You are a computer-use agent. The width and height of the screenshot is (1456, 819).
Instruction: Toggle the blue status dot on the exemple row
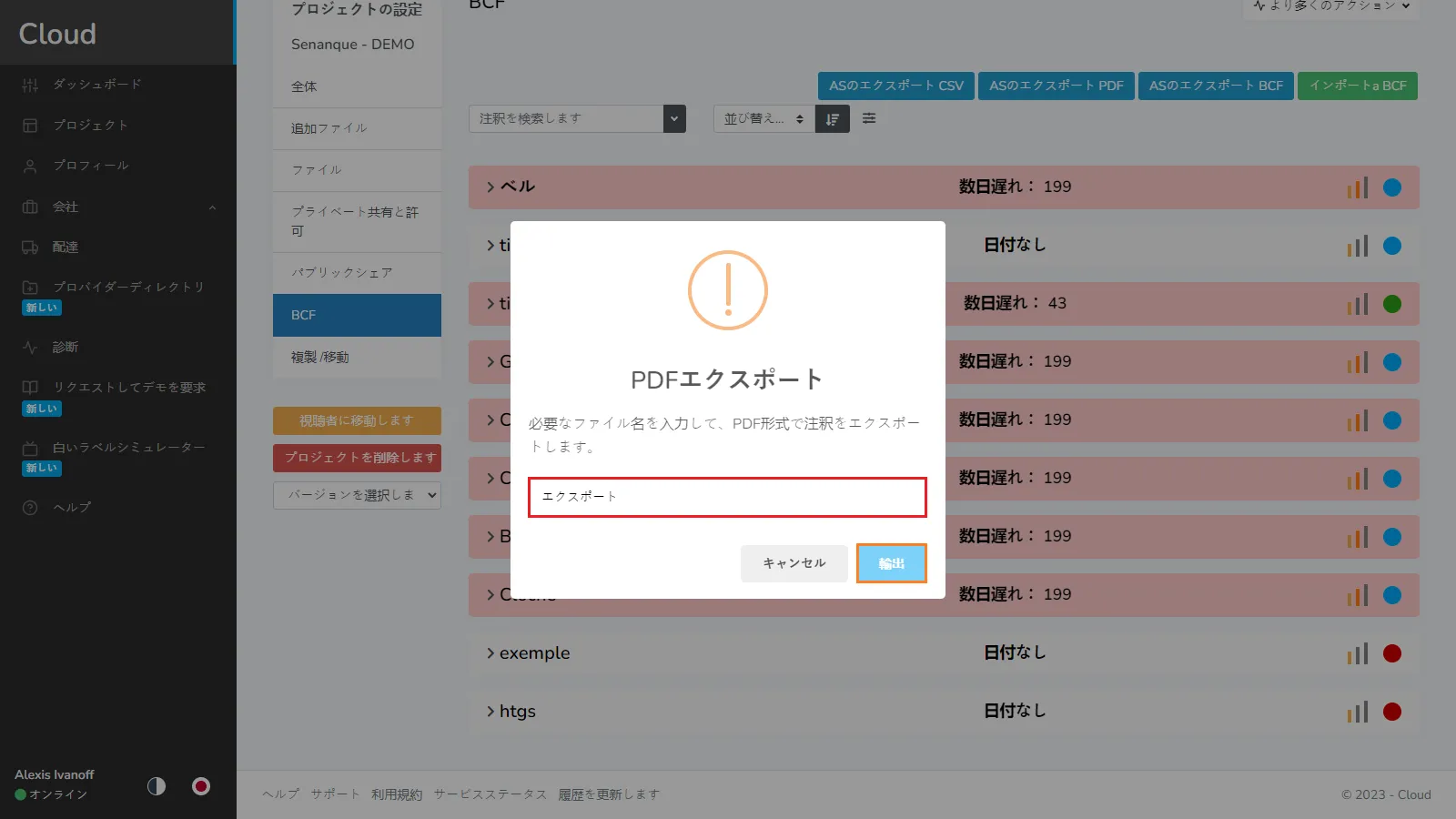click(1392, 652)
